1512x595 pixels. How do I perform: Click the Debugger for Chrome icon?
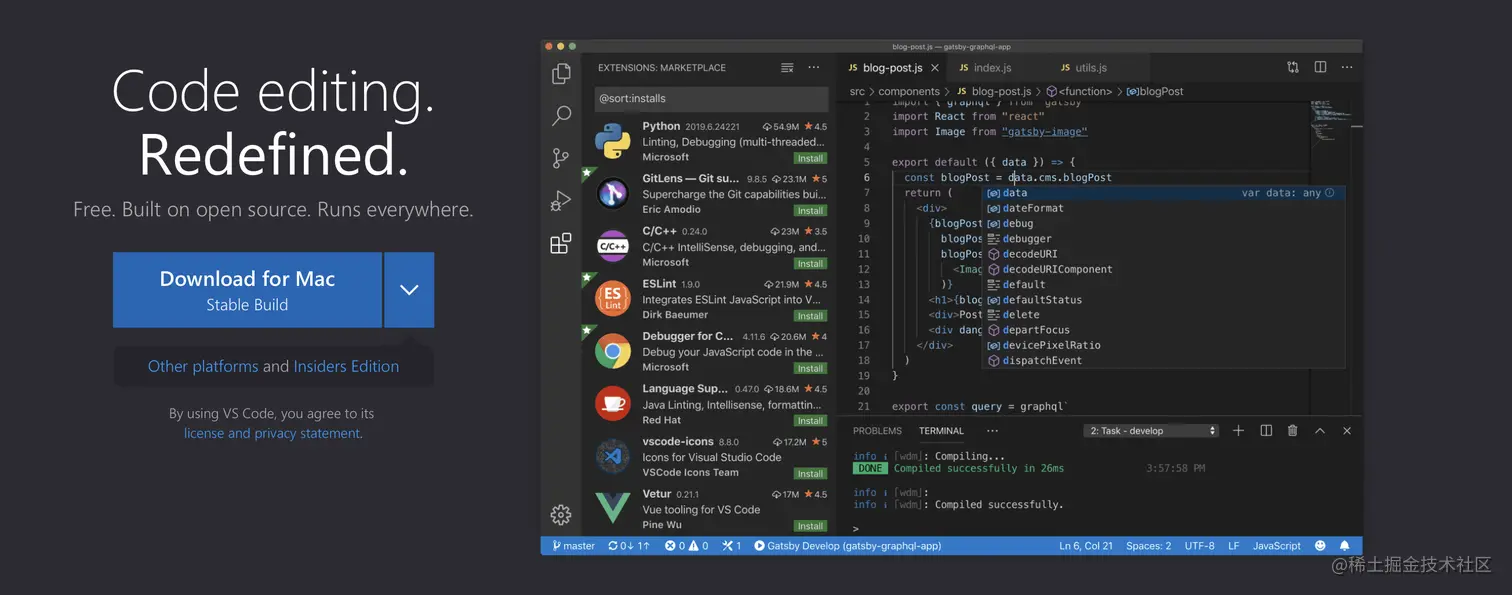pos(612,351)
